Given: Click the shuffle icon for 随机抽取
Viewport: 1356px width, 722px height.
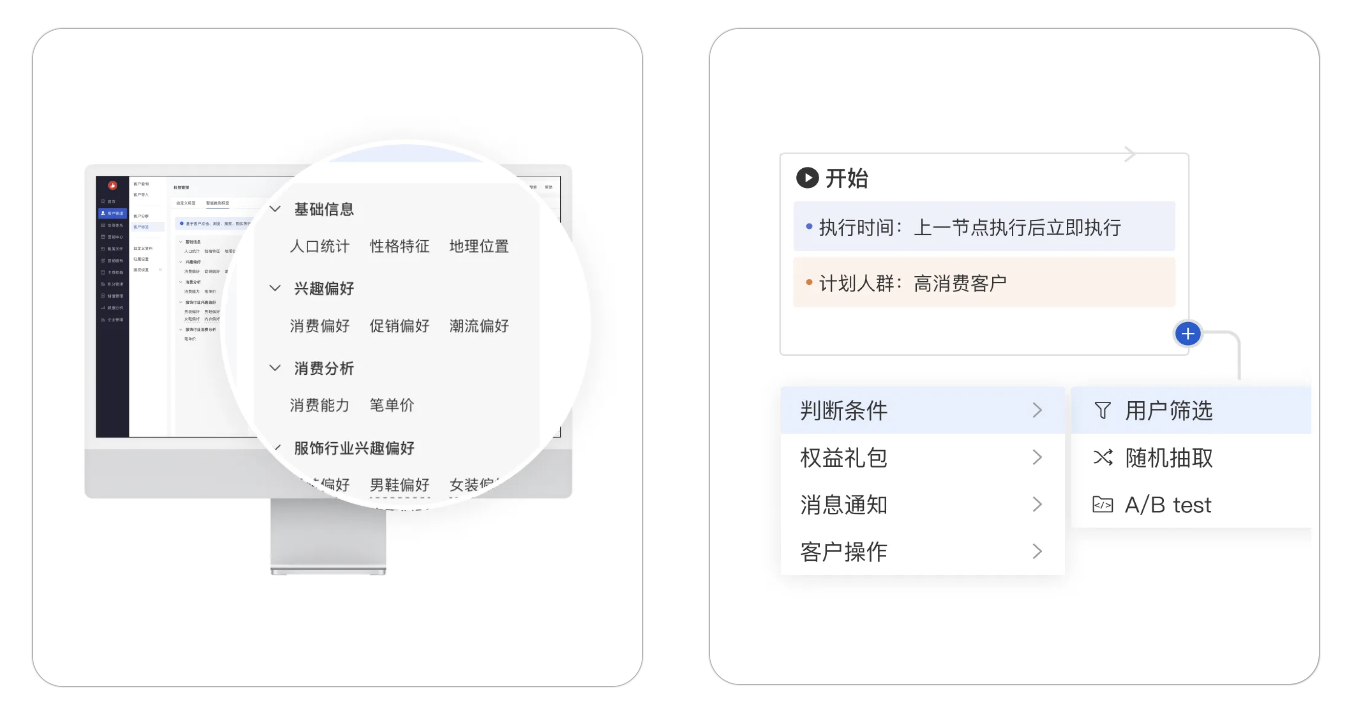Looking at the screenshot, I should (1102, 458).
